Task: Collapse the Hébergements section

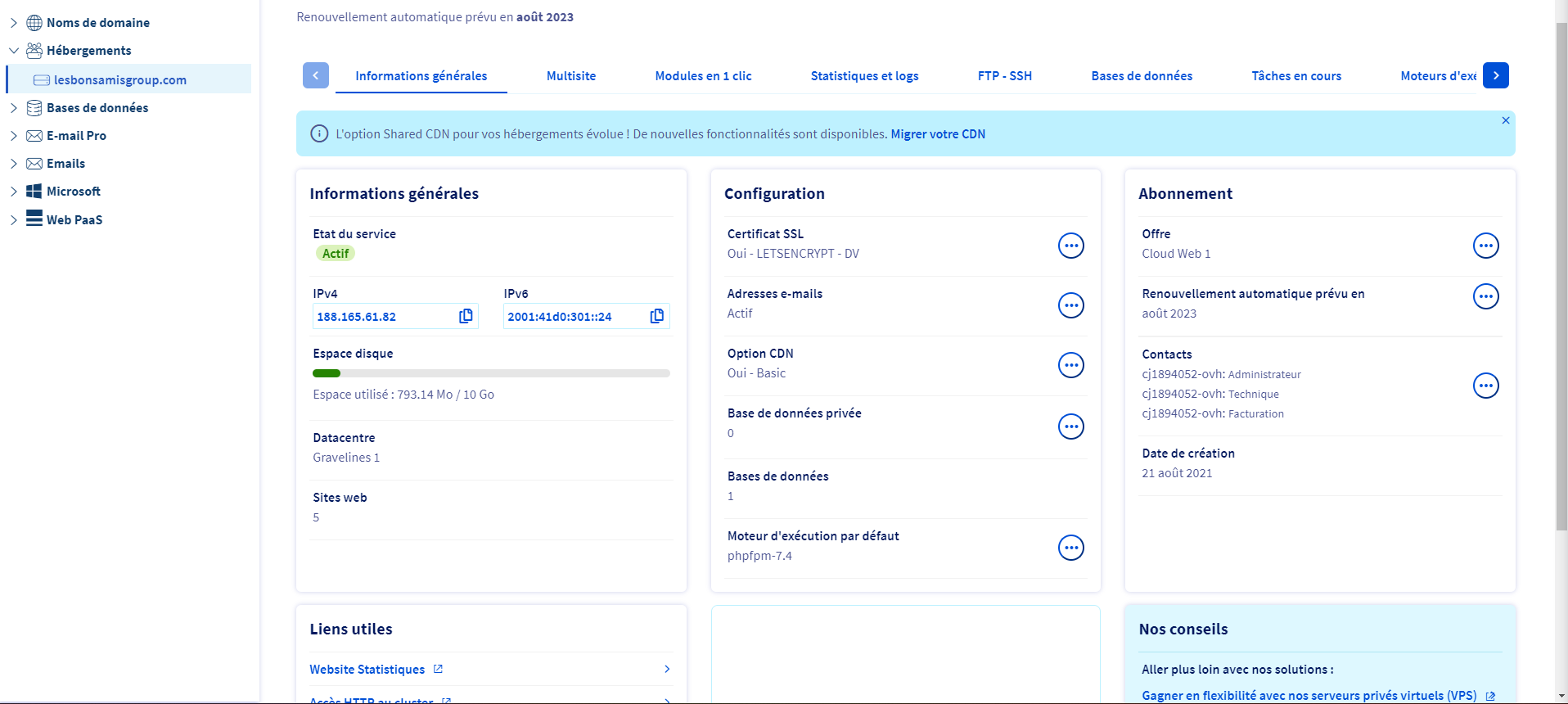Action: (14, 51)
